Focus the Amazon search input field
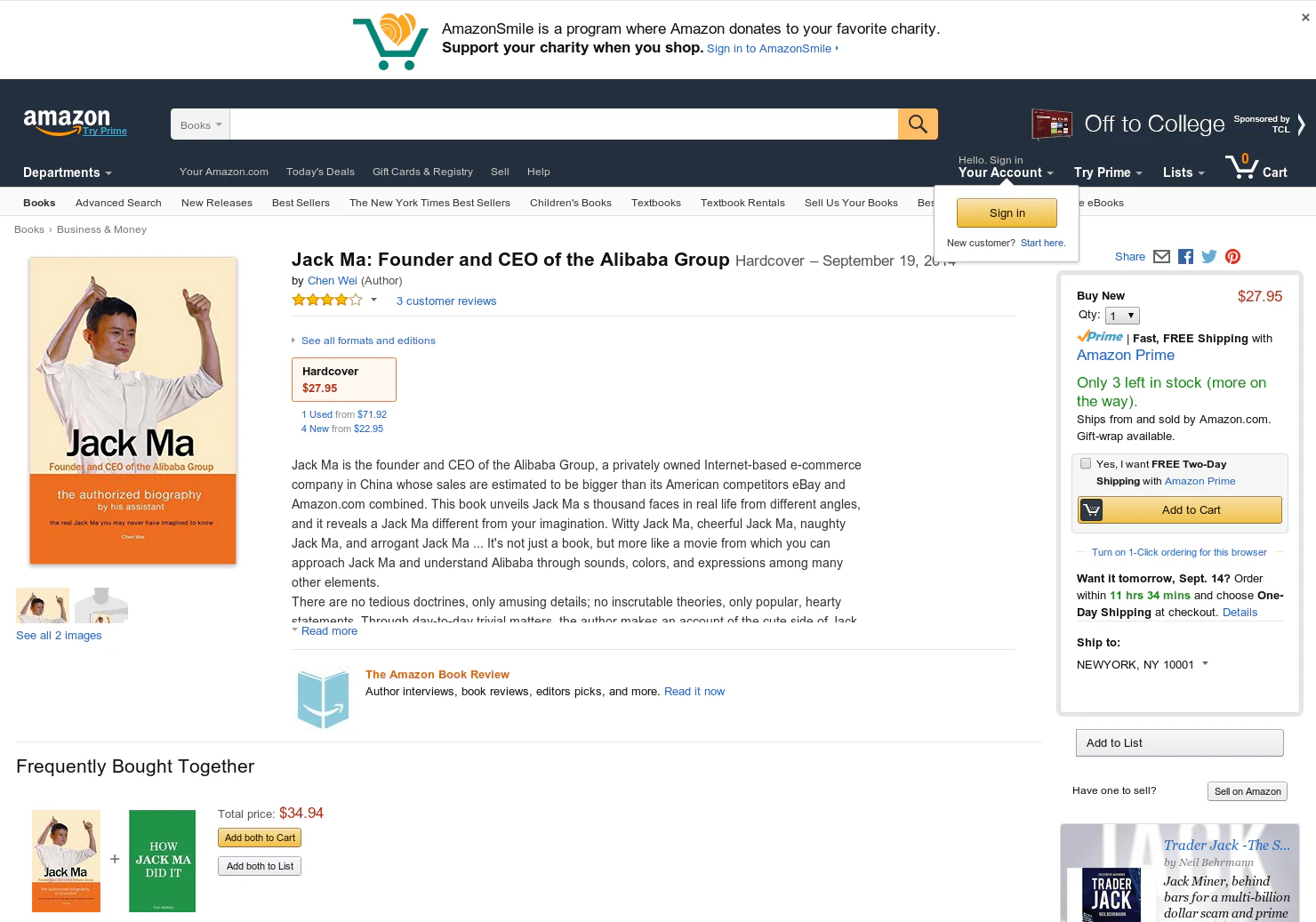The width and height of the screenshot is (1316, 922). 564,124
